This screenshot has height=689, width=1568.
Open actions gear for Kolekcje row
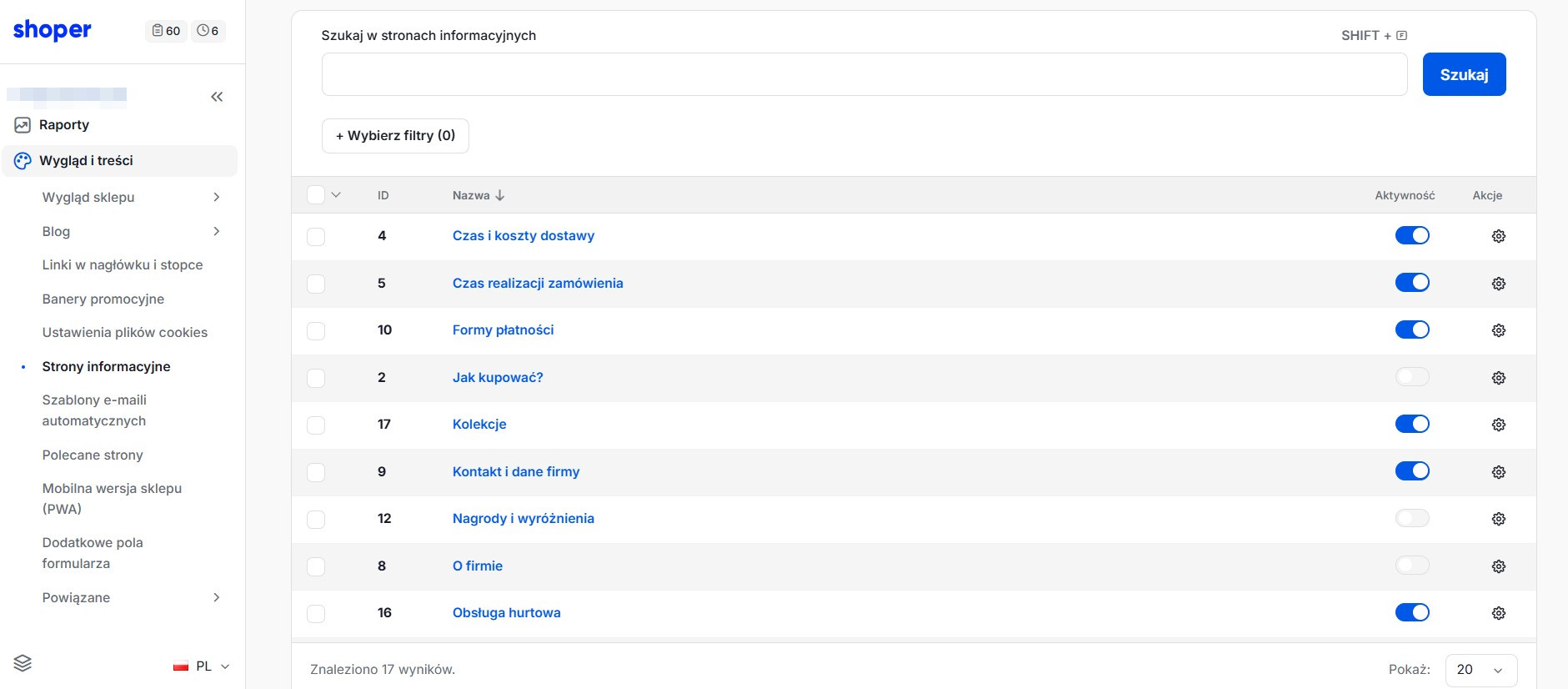(x=1498, y=425)
